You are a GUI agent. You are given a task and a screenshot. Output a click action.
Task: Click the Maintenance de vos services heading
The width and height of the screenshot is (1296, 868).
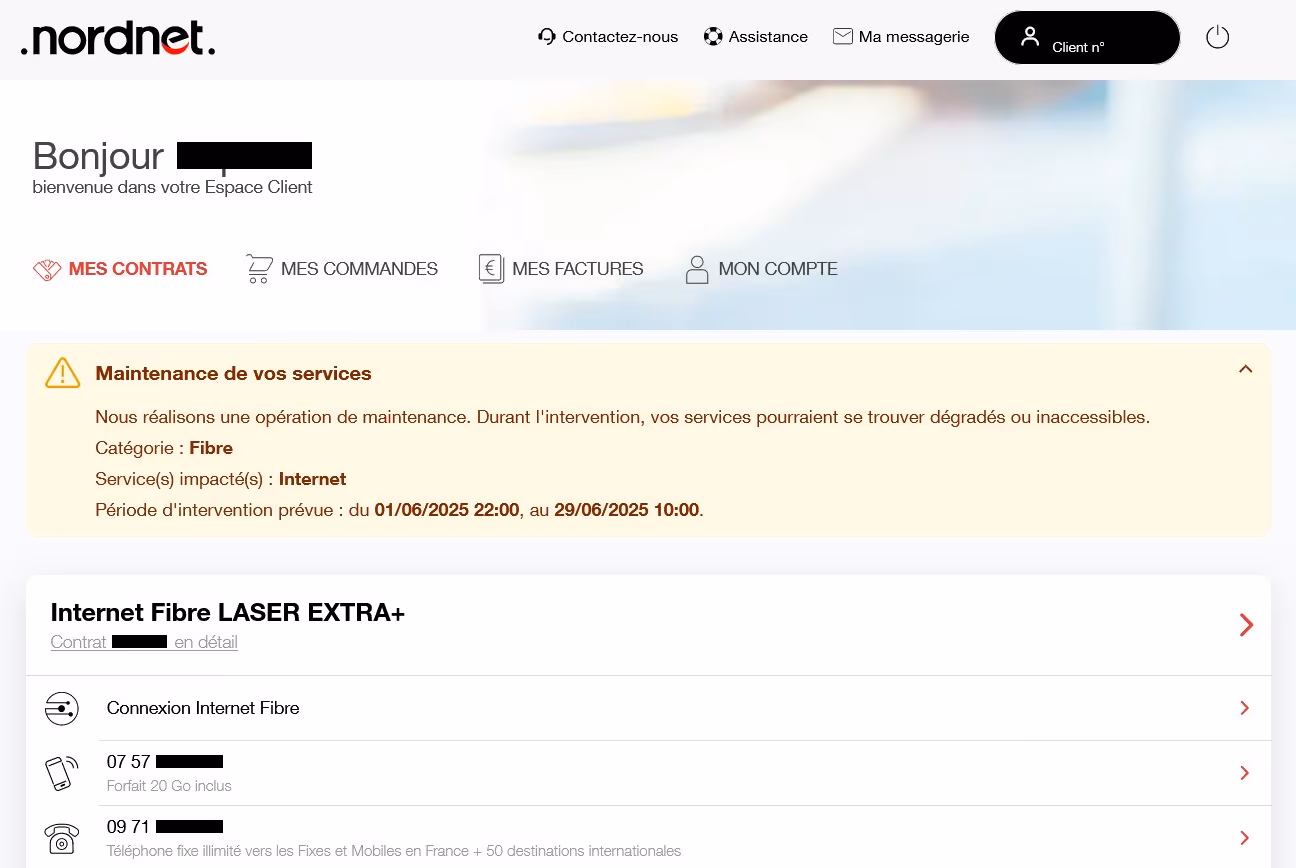233,373
